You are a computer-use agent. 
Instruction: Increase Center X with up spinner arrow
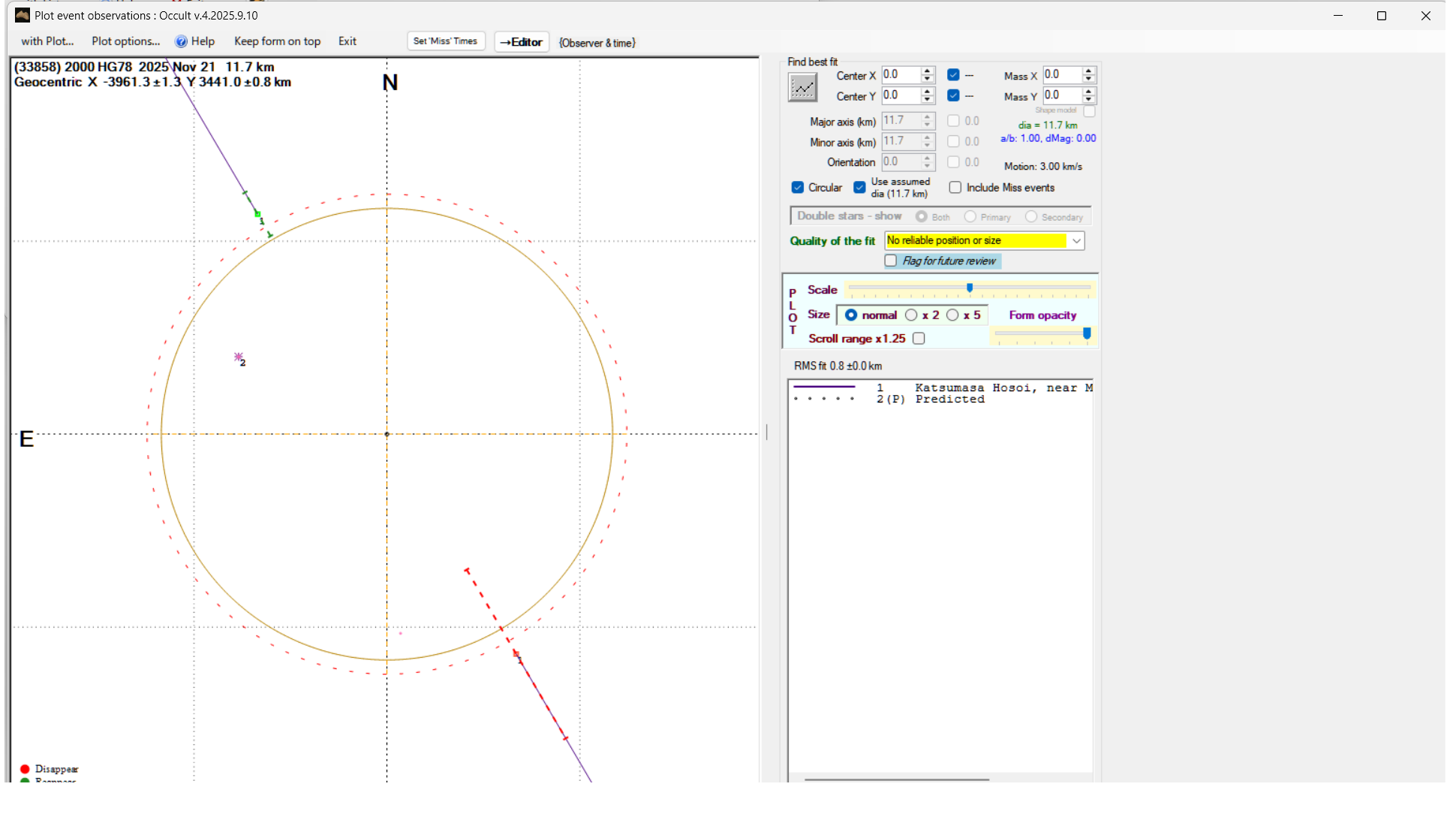click(928, 71)
